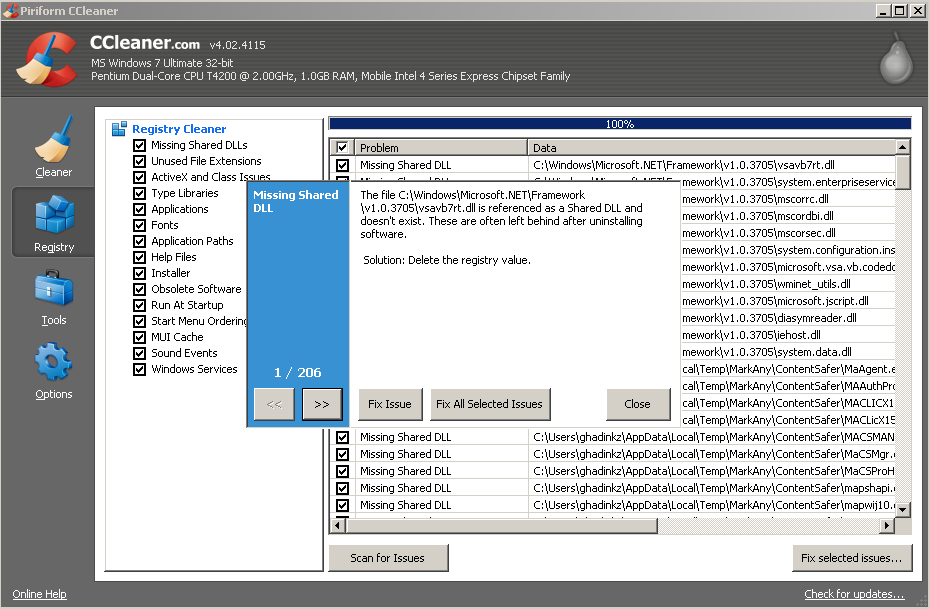This screenshot has height=609, width=930.
Task: Minimize the CCleaner window
Action: (883, 10)
